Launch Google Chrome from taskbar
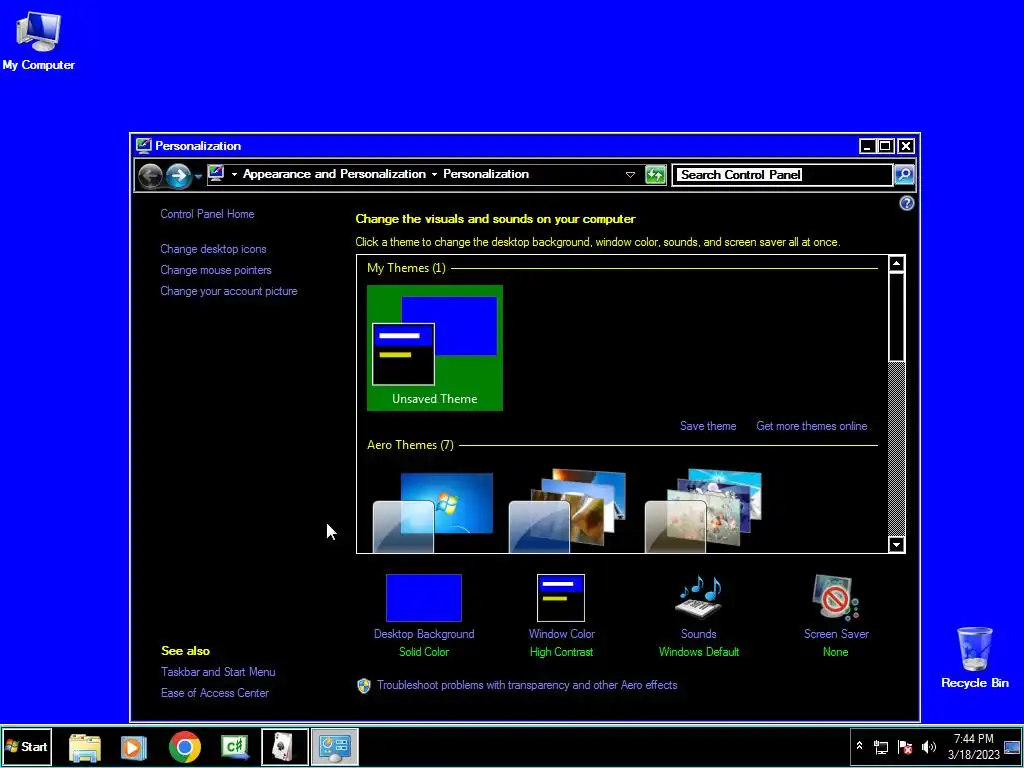The height and width of the screenshot is (768, 1024). click(185, 747)
